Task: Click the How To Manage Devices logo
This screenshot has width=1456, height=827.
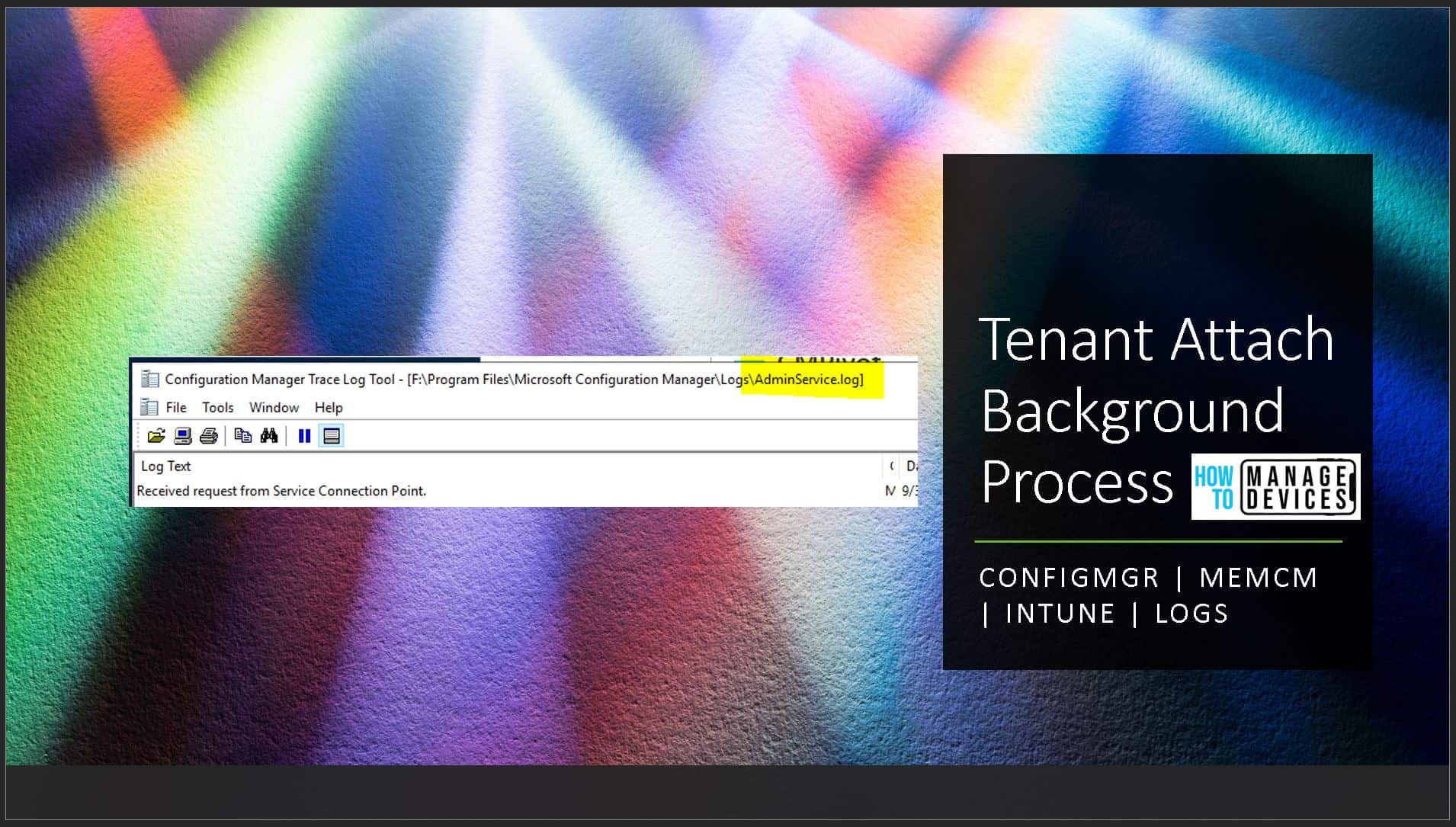Action: click(1273, 488)
